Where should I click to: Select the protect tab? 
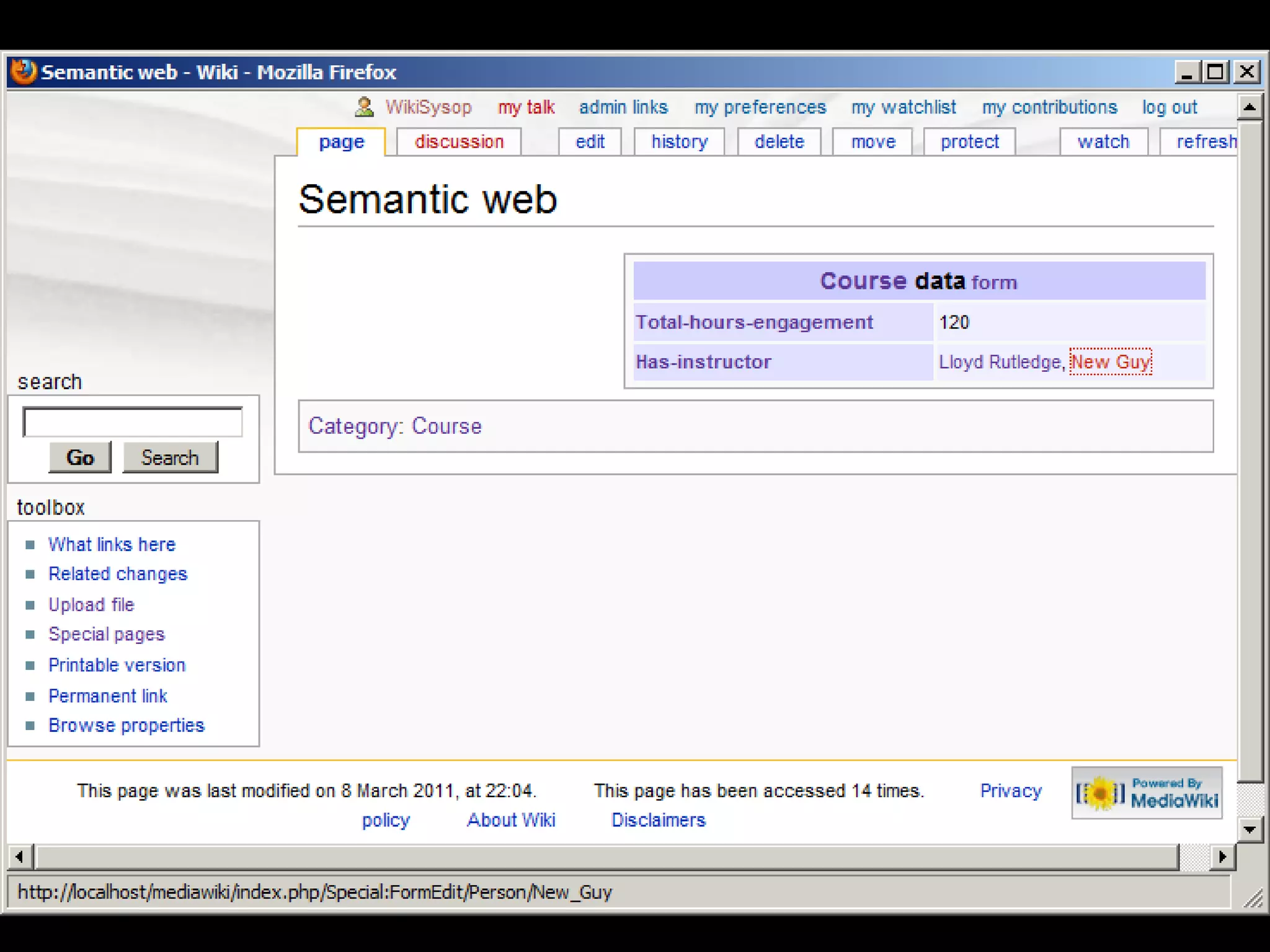point(969,142)
